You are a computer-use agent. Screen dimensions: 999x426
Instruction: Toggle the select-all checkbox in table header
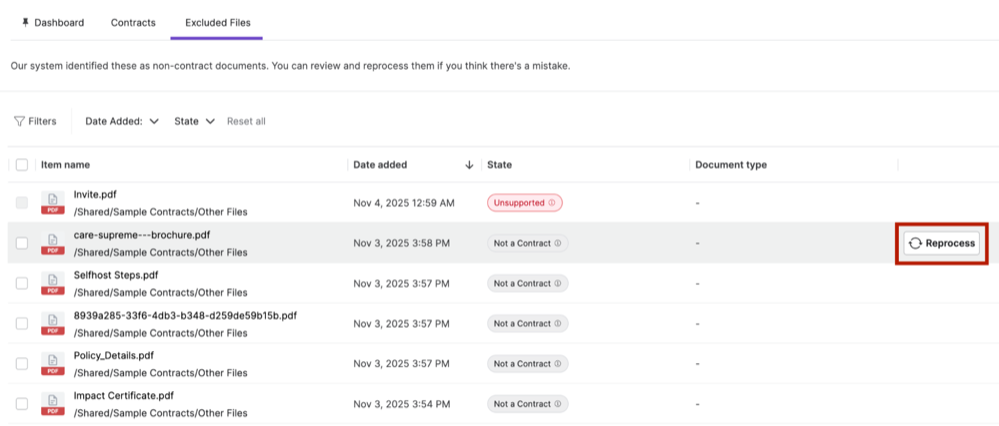22,165
